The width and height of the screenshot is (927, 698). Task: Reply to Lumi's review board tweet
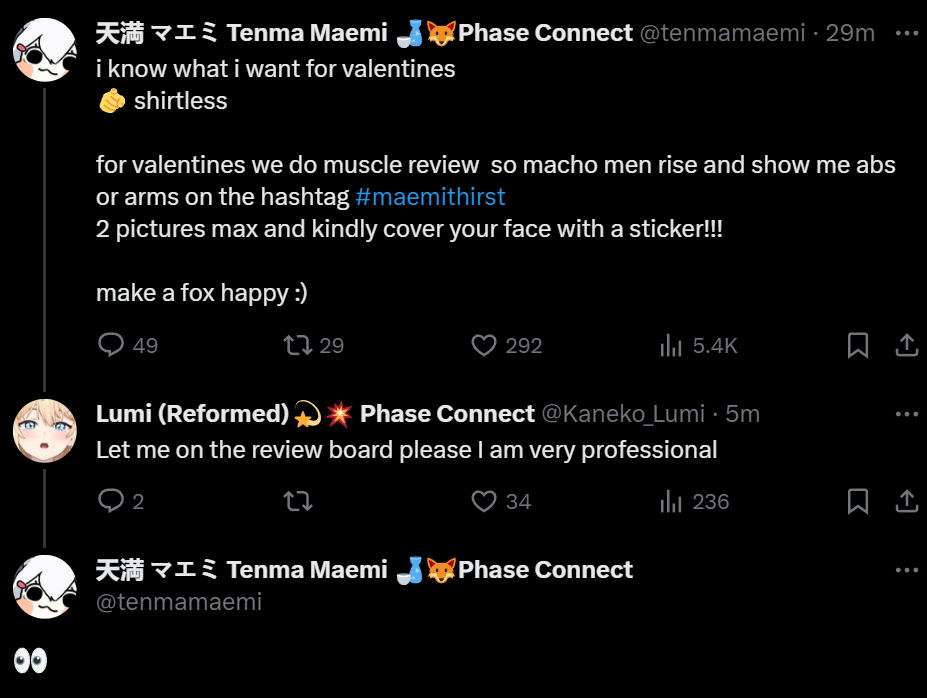(x=111, y=501)
